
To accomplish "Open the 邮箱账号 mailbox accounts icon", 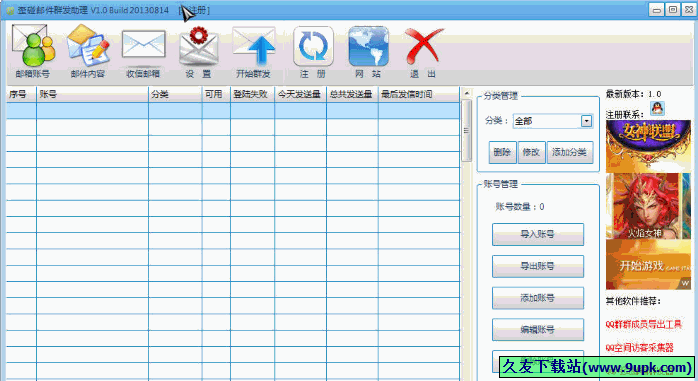I will tap(32, 51).
